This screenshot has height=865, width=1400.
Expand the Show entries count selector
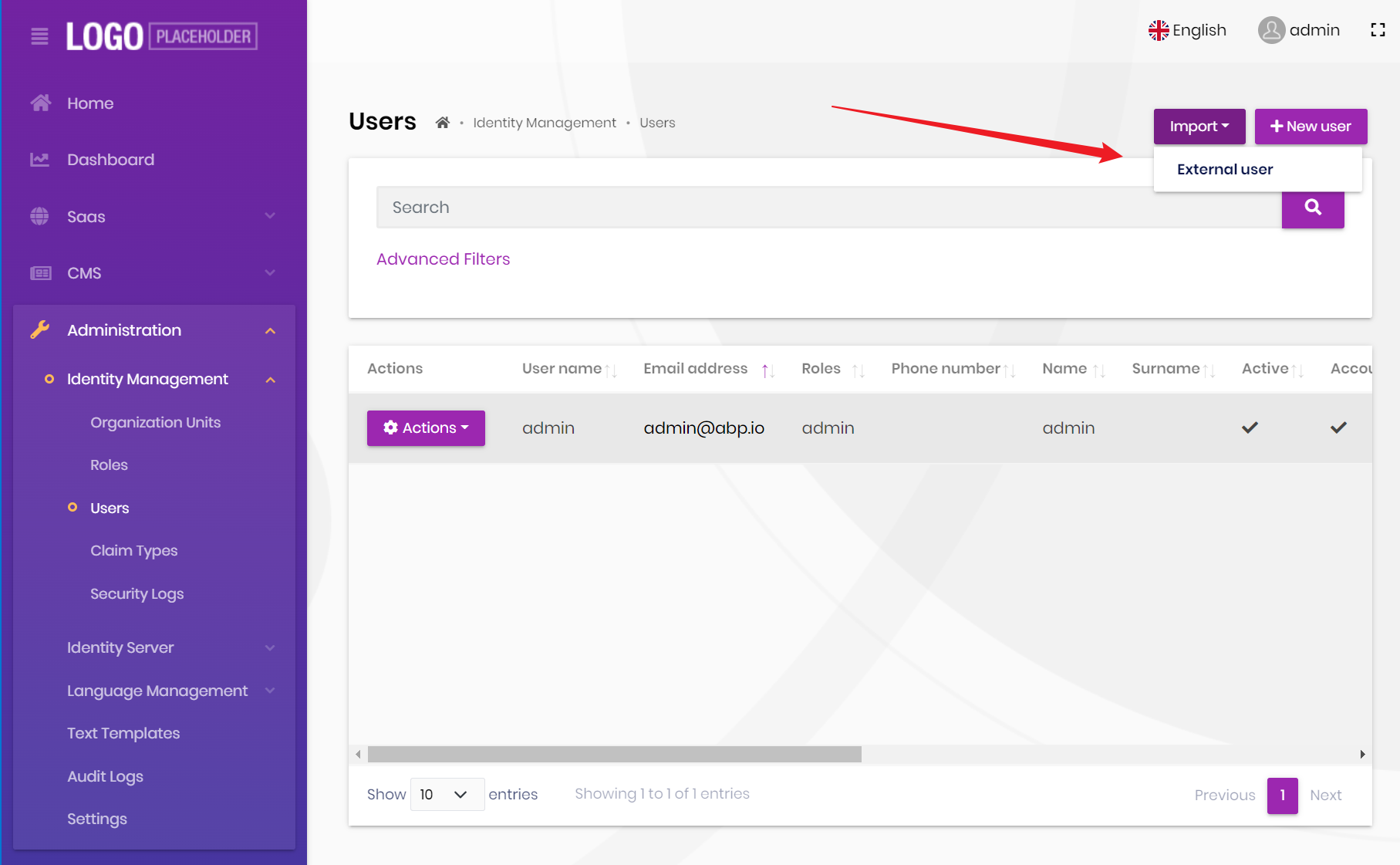447,794
